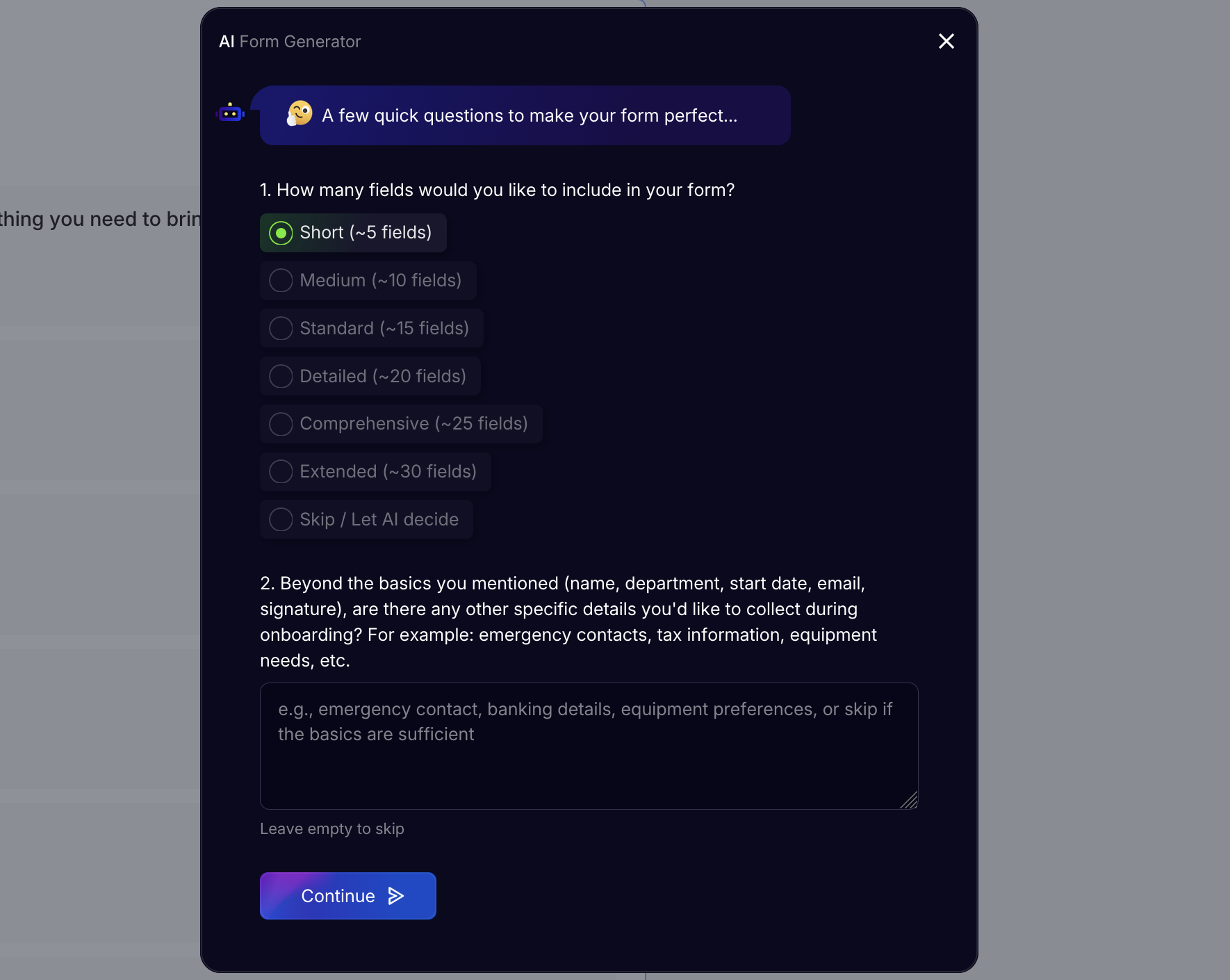Close the AI Form Generator dialog

coord(946,42)
